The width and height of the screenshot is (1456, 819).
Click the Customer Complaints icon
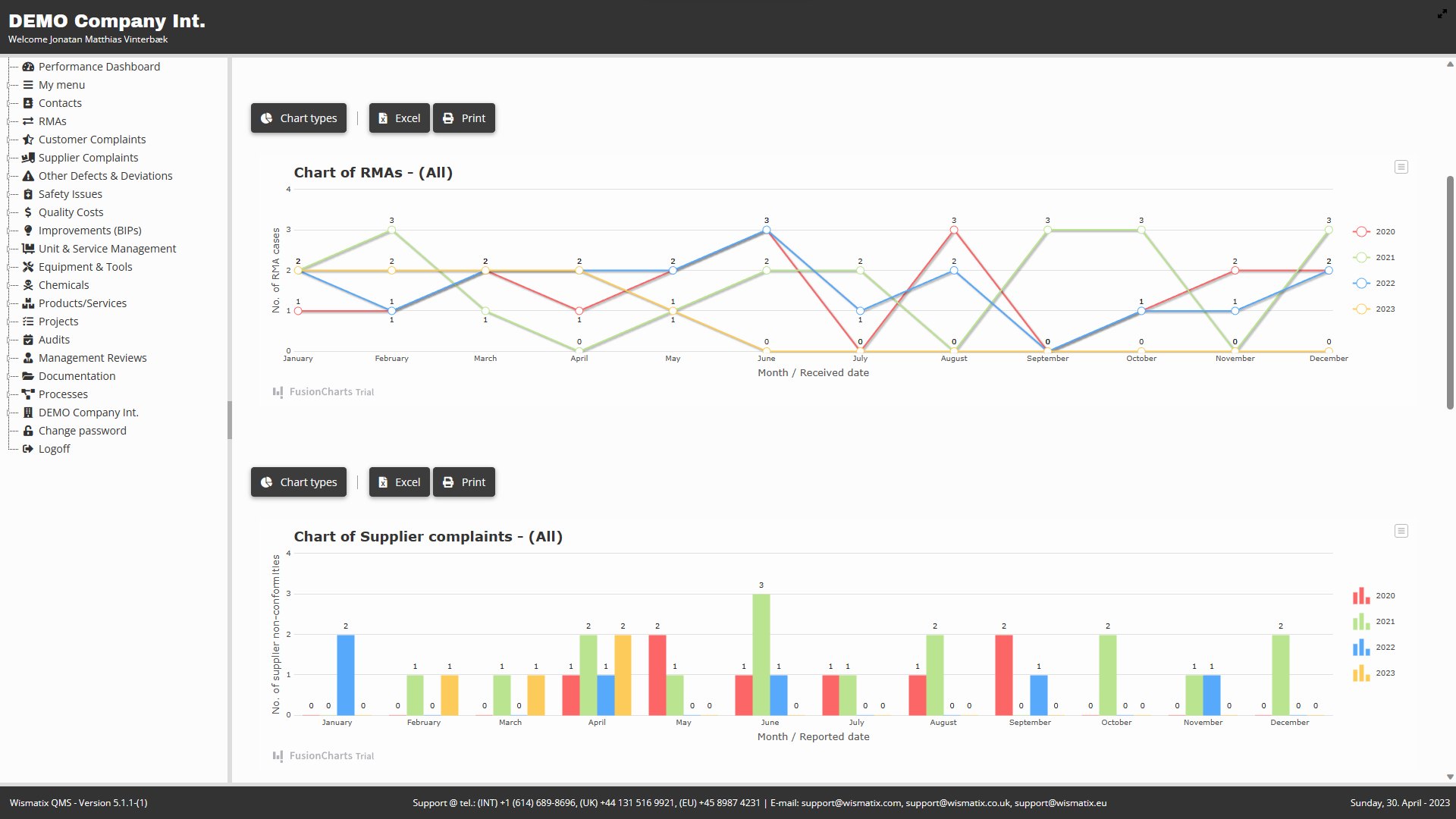click(28, 139)
